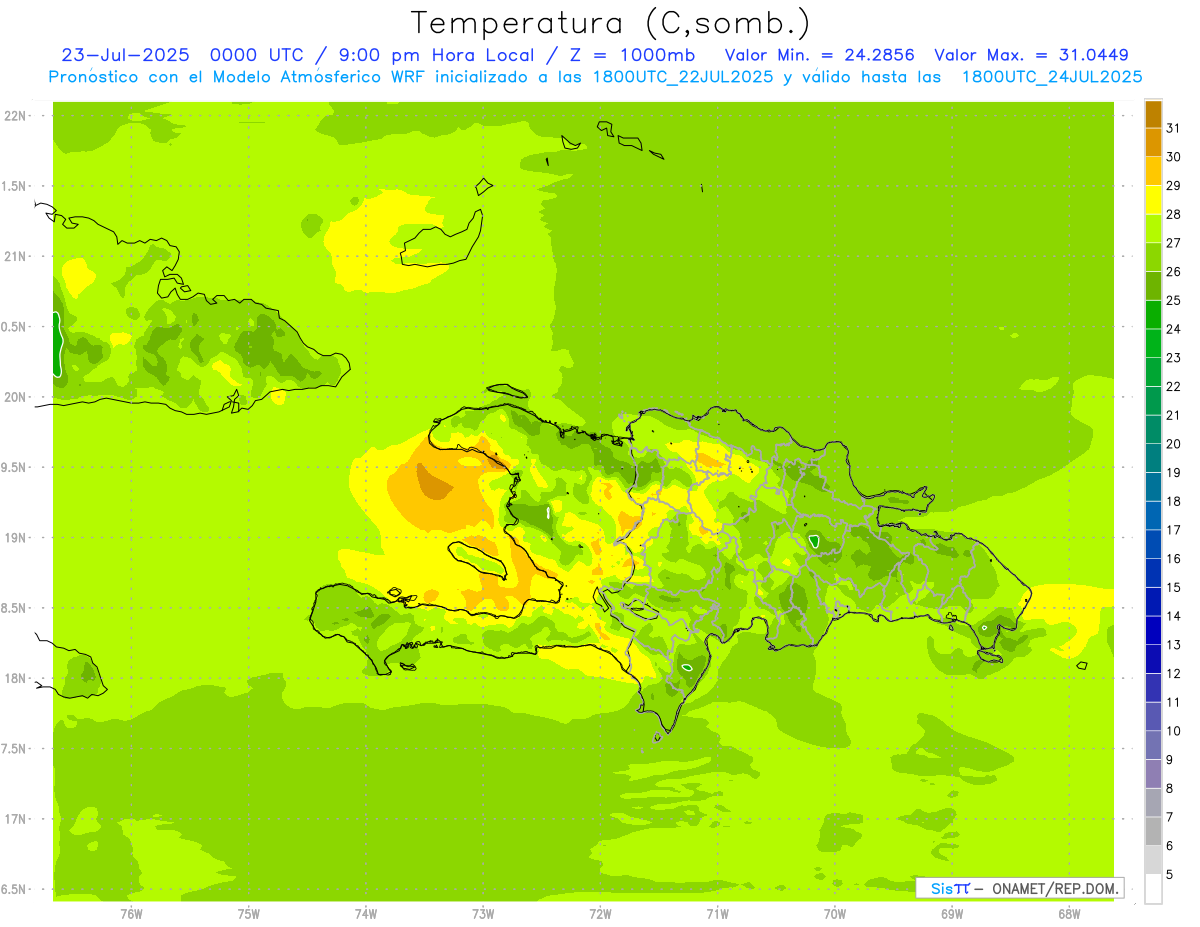Click the dark green cold patch near 20.5N west edge
This screenshot has height=927, width=1200.
[57, 343]
